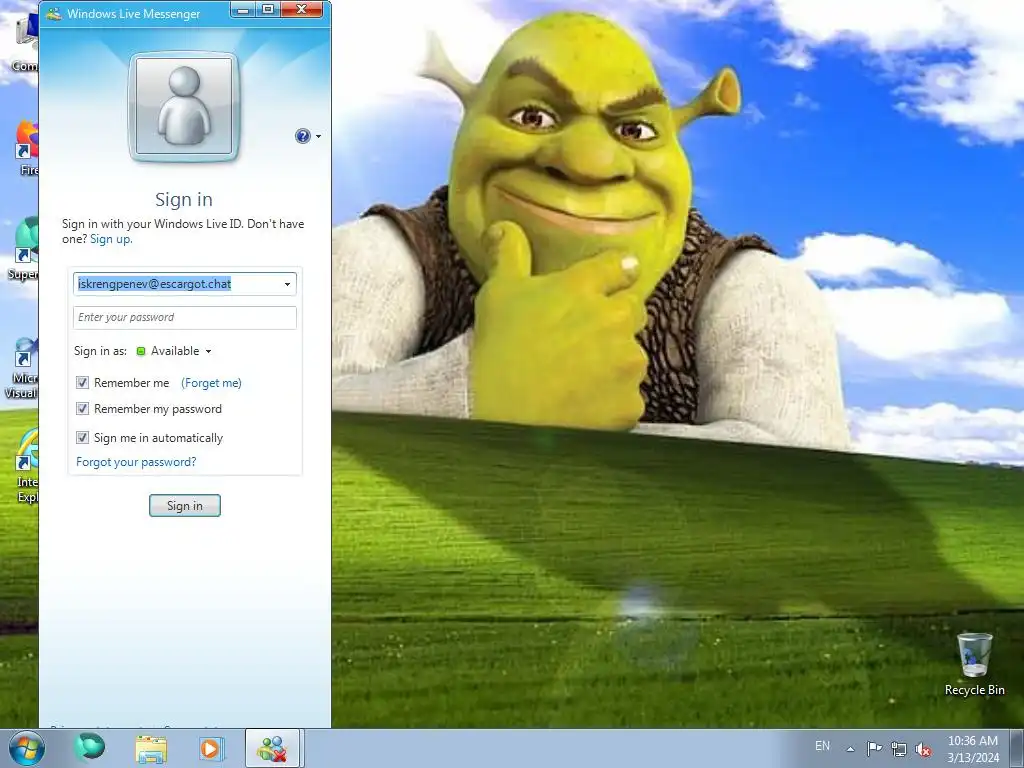Click the Sign up link

110,239
